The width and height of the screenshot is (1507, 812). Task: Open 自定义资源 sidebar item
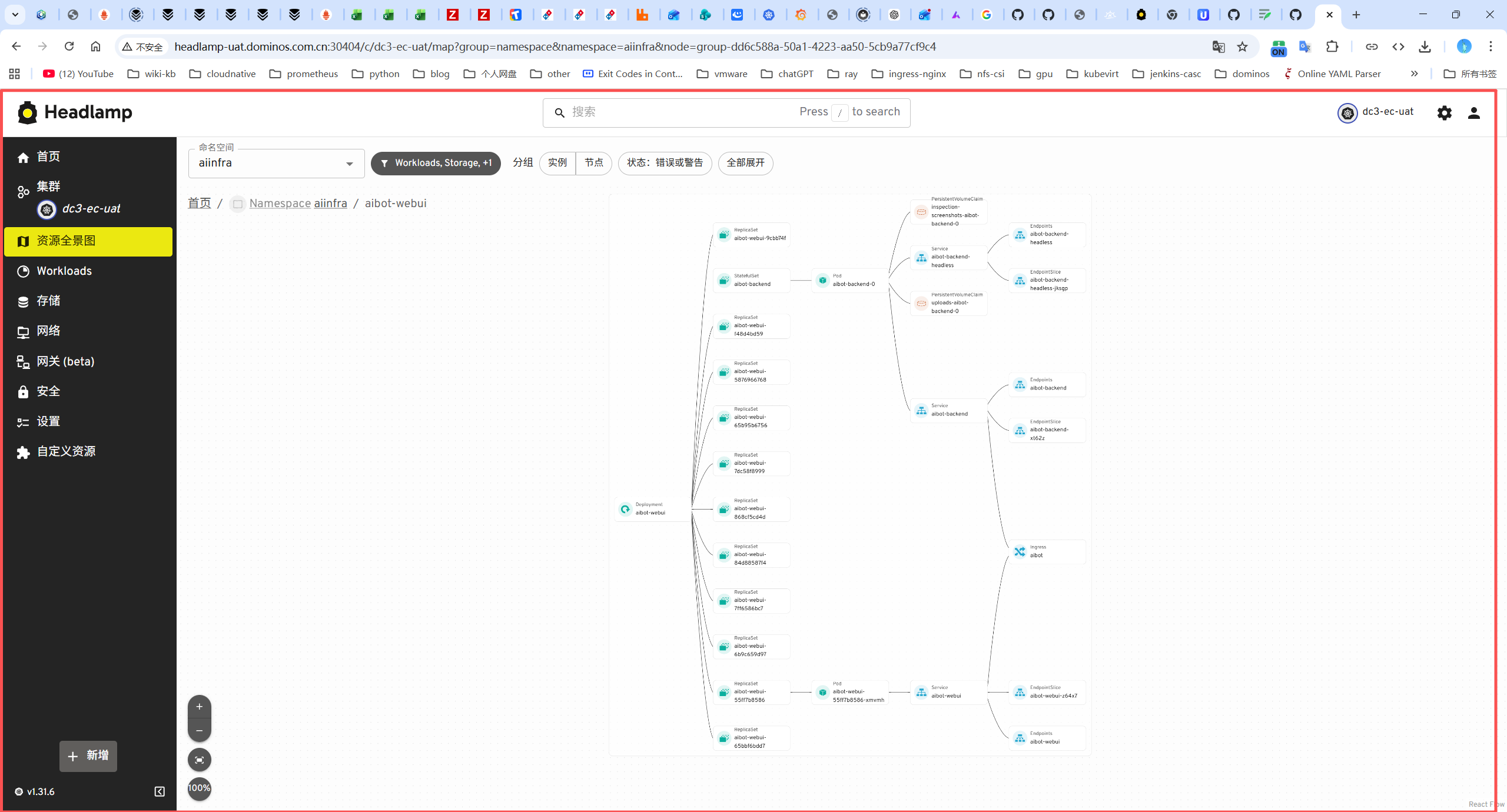[88, 451]
